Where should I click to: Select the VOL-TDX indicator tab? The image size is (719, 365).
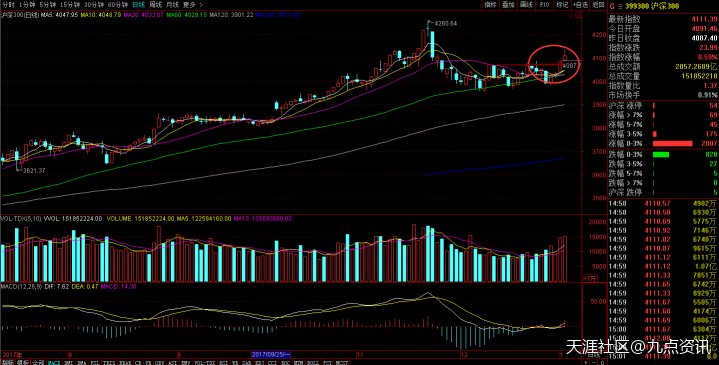[205, 362]
